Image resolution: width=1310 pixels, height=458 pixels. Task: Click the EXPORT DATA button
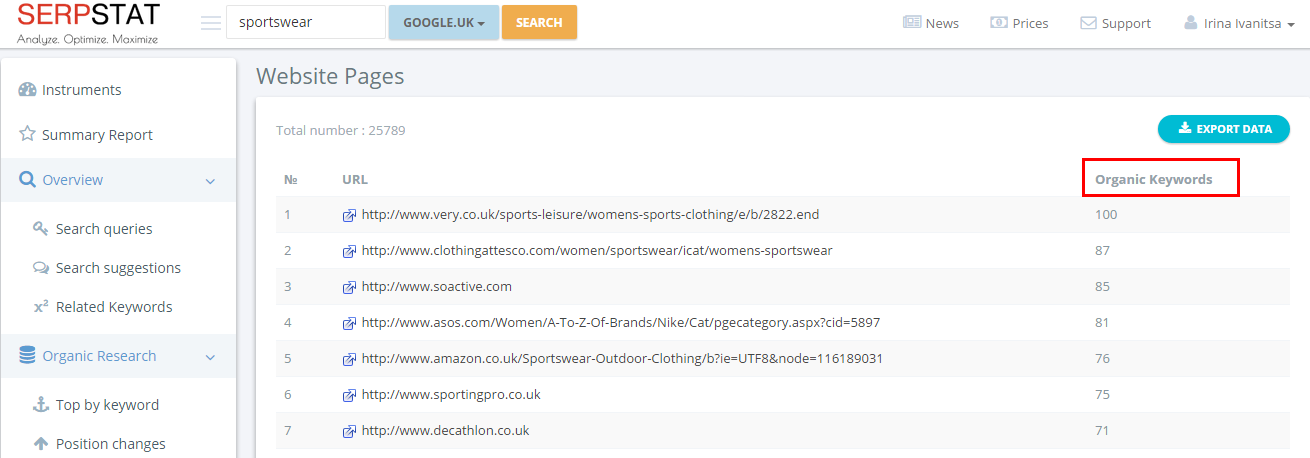pos(1224,129)
